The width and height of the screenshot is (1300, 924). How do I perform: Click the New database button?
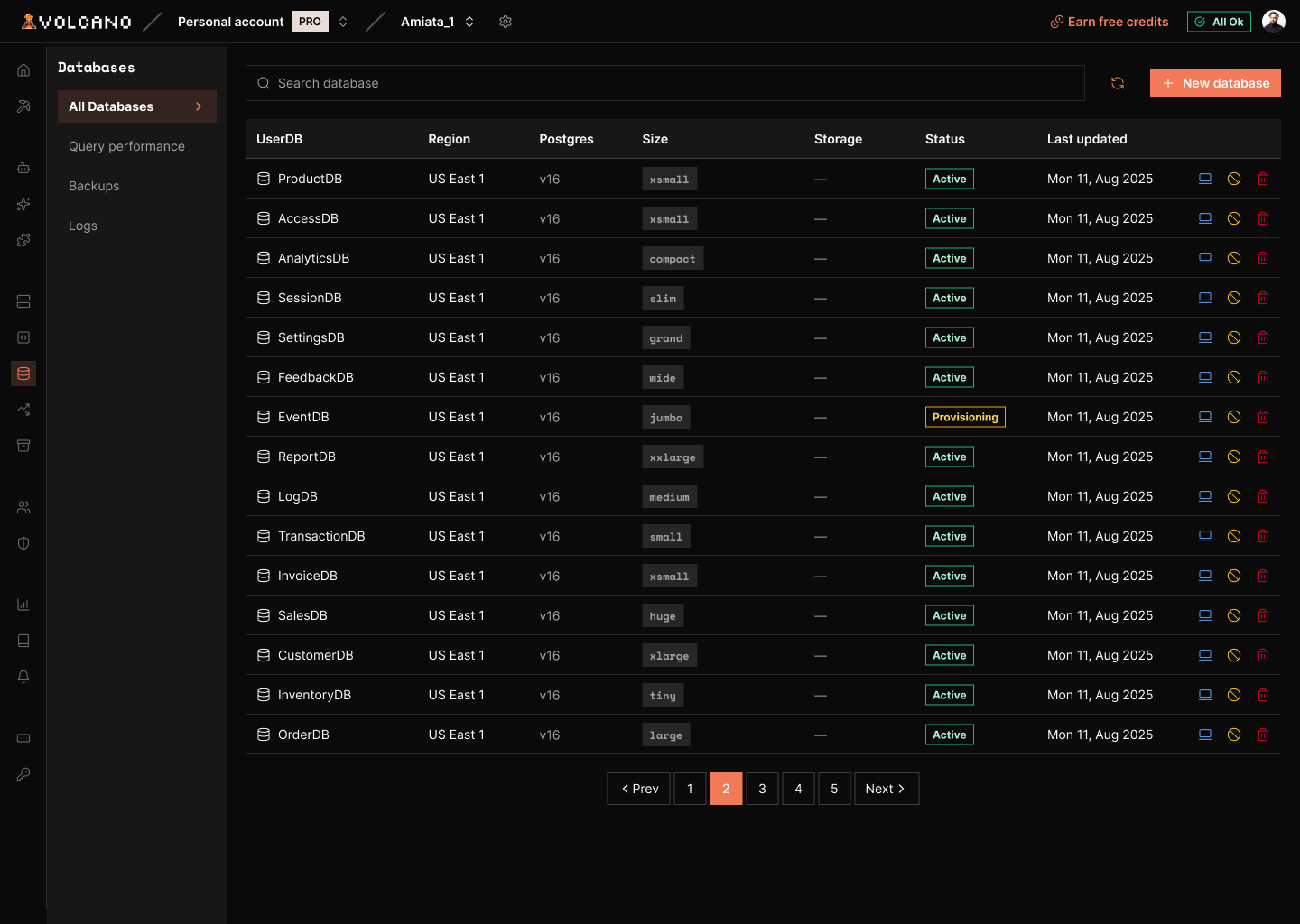(x=1215, y=83)
